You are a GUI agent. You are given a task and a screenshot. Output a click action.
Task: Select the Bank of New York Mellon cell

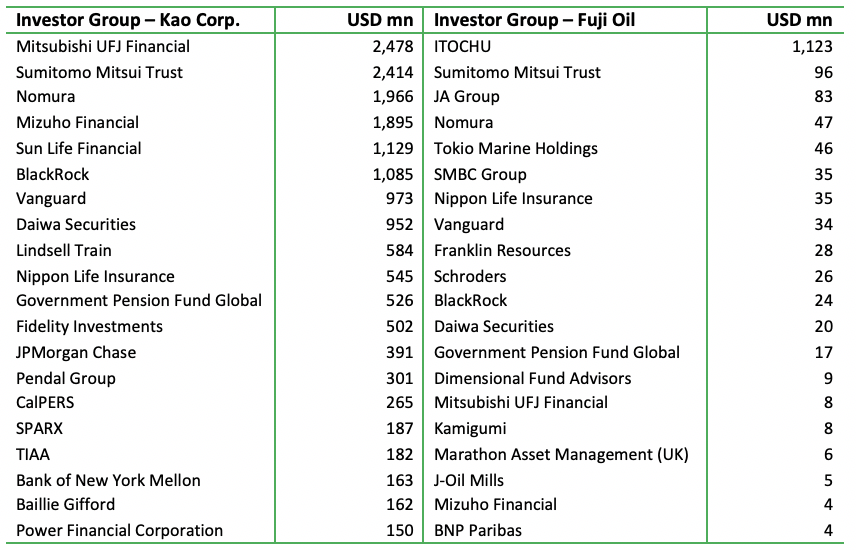(x=108, y=480)
